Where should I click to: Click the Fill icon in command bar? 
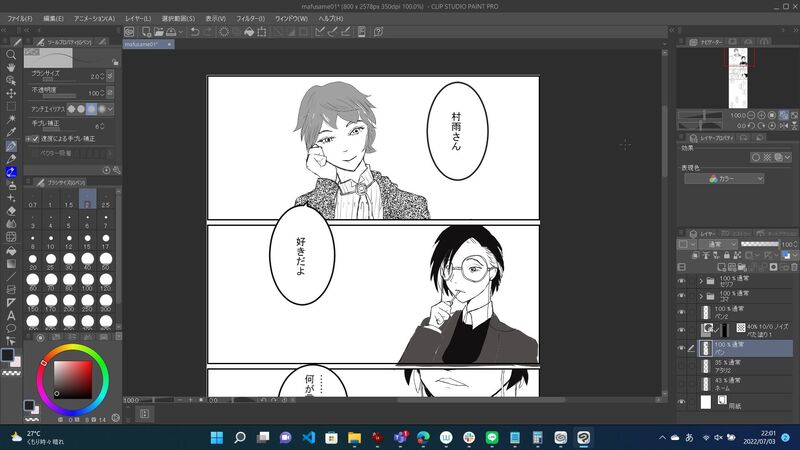[x=248, y=32]
